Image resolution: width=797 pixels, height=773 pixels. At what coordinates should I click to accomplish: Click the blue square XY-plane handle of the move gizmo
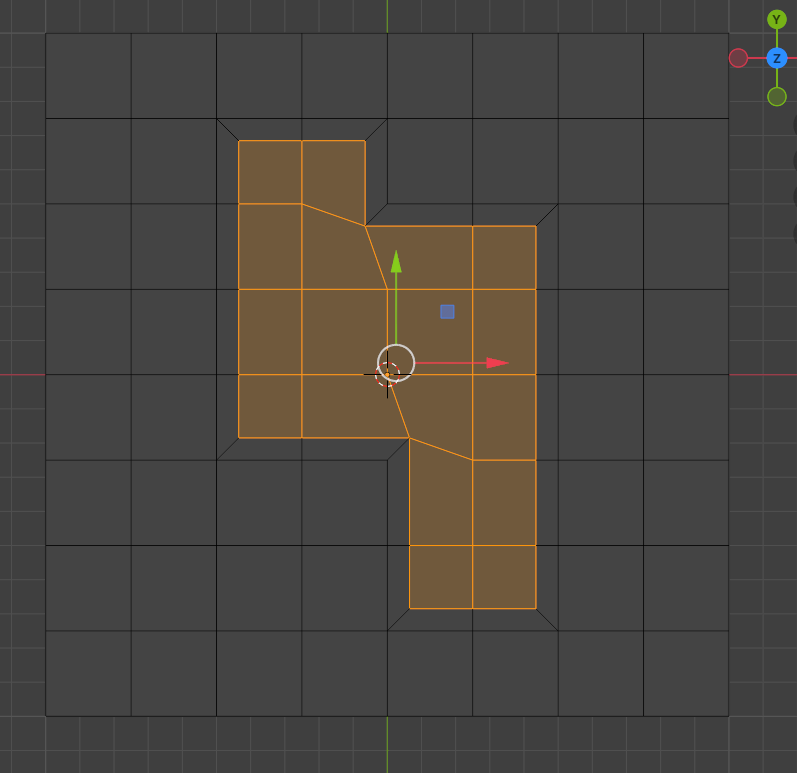click(447, 312)
